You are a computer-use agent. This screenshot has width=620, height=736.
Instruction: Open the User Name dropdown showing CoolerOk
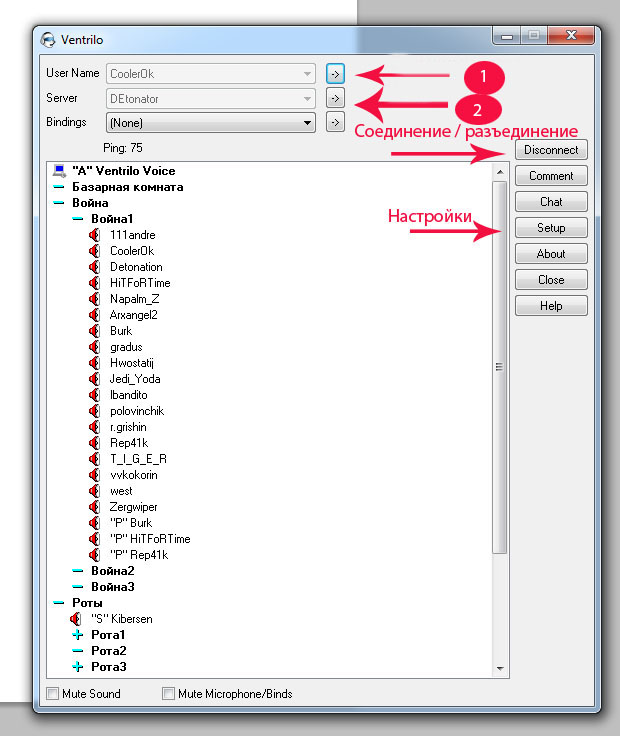tap(211, 74)
